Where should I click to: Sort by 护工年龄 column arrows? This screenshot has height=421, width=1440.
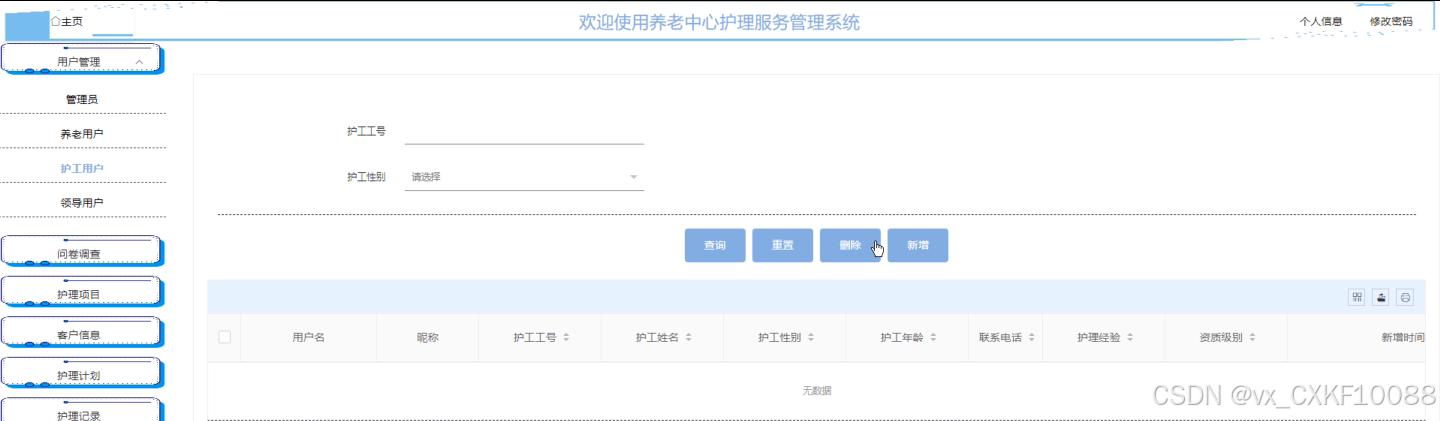pos(933,338)
